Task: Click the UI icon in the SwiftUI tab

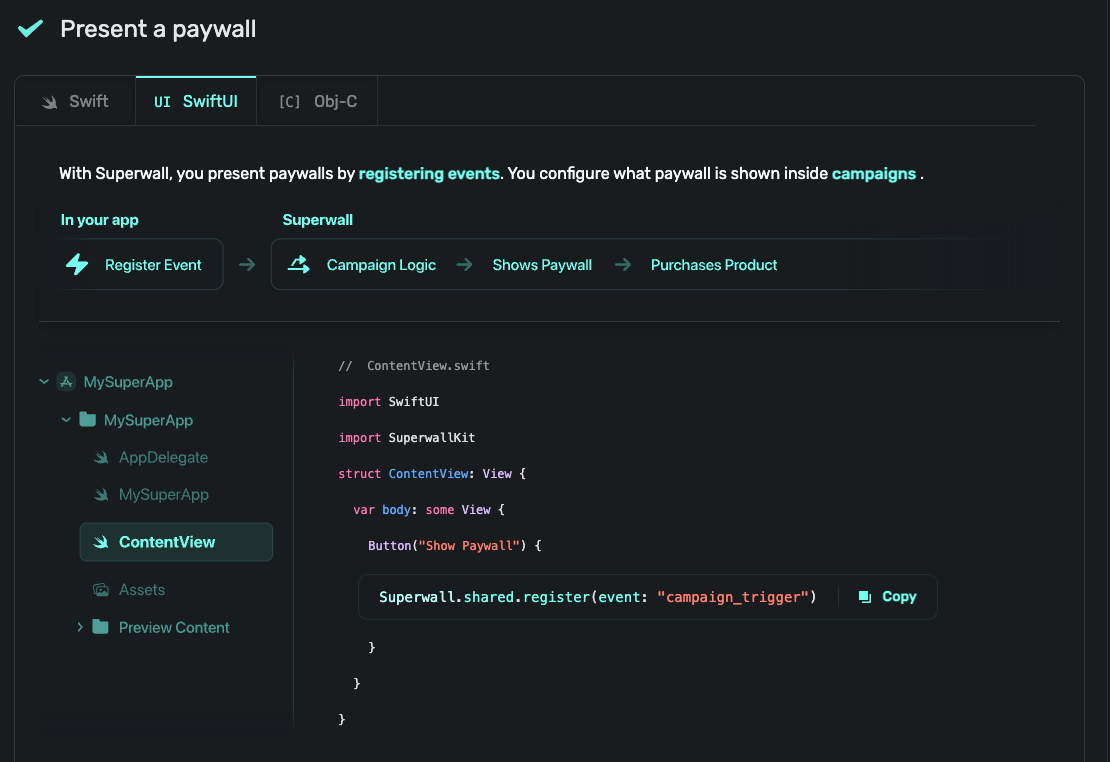Action: tap(162, 102)
